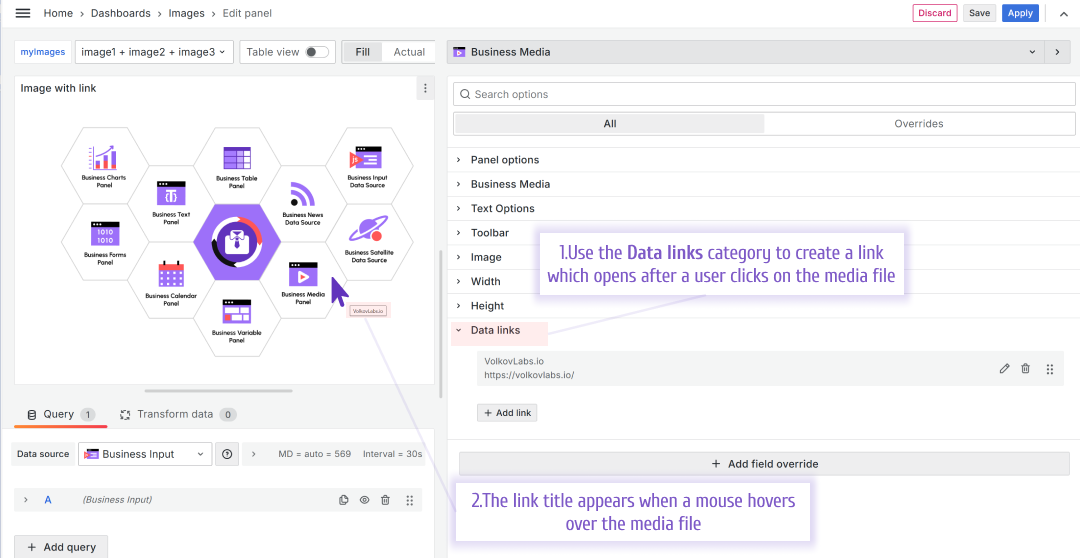Image resolution: width=1080 pixels, height=558 pixels.
Task: Select the Actual size option
Action: [x=409, y=52]
